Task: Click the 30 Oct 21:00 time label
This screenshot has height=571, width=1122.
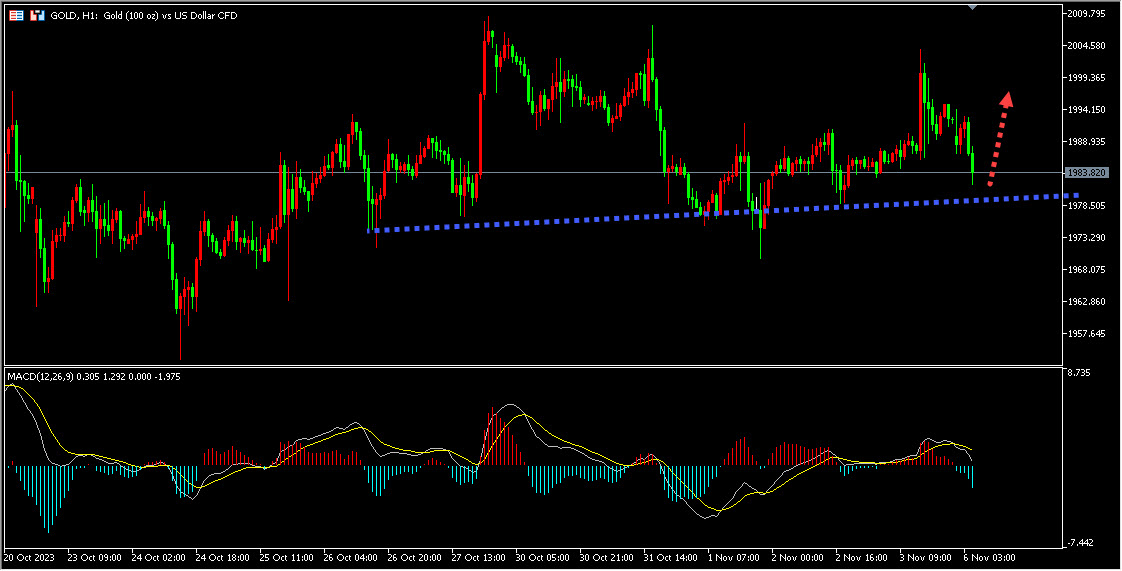Action: point(606,557)
